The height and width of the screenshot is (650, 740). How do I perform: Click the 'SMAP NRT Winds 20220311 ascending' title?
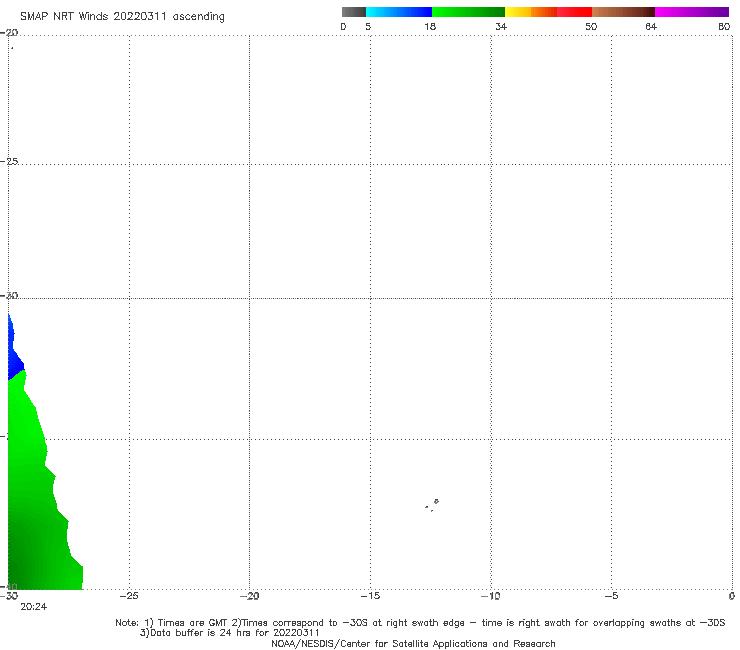click(122, 17)
